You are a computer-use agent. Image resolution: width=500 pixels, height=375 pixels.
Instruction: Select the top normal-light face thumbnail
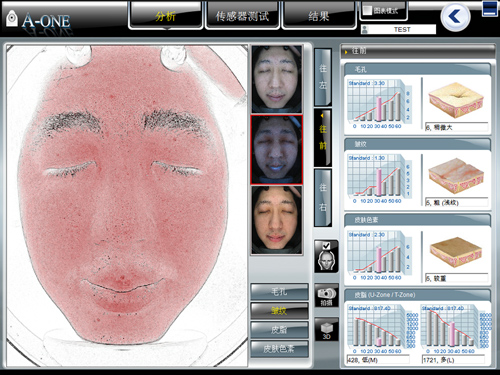coord(276,79)
